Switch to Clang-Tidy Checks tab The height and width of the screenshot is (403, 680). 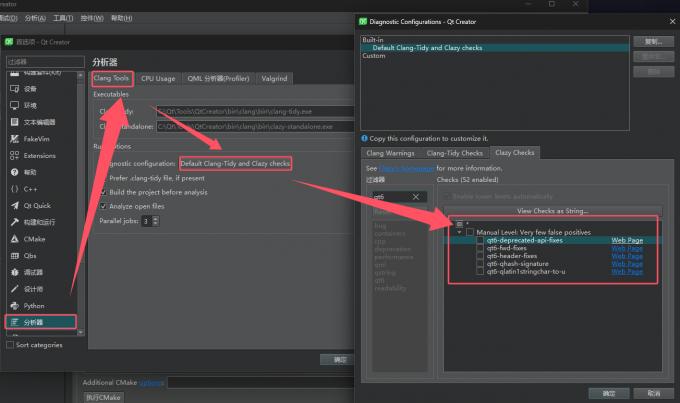(455, 153)
